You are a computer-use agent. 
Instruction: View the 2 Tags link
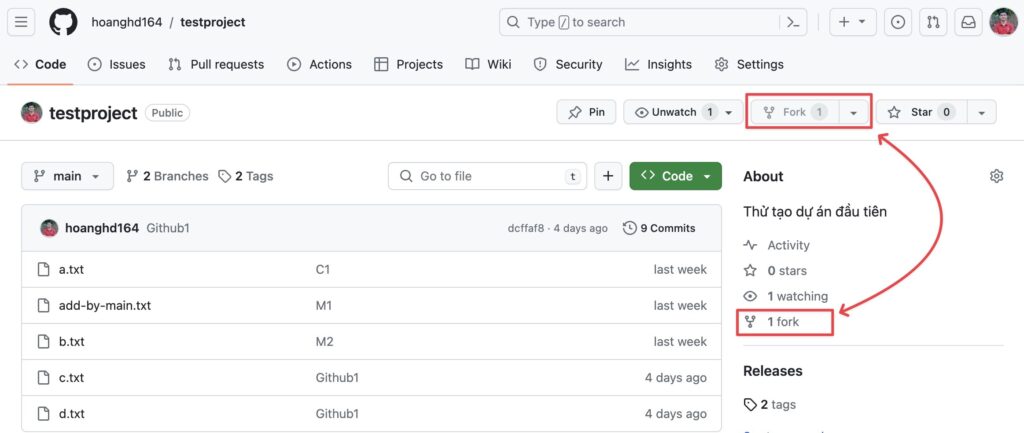point(246,176)
